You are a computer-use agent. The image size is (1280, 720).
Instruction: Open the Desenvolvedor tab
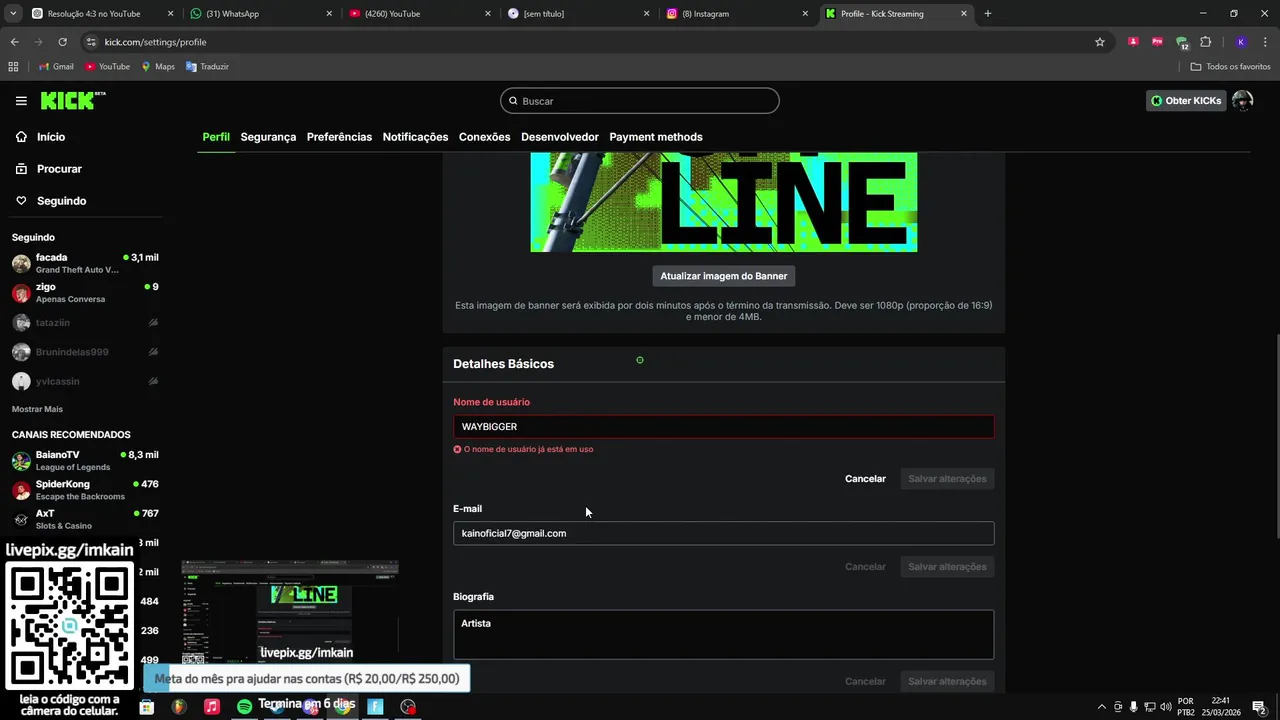click(x=560, y=137)
